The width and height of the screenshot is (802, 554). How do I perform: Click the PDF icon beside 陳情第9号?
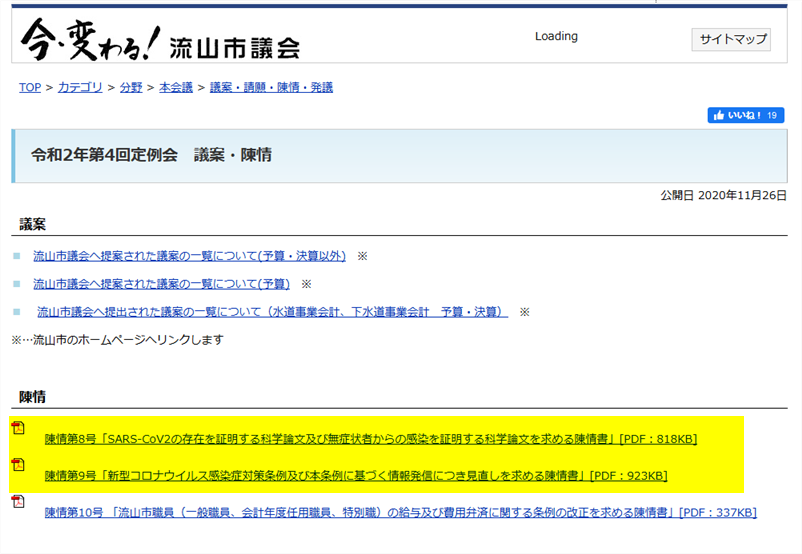[x=18, y=465]
